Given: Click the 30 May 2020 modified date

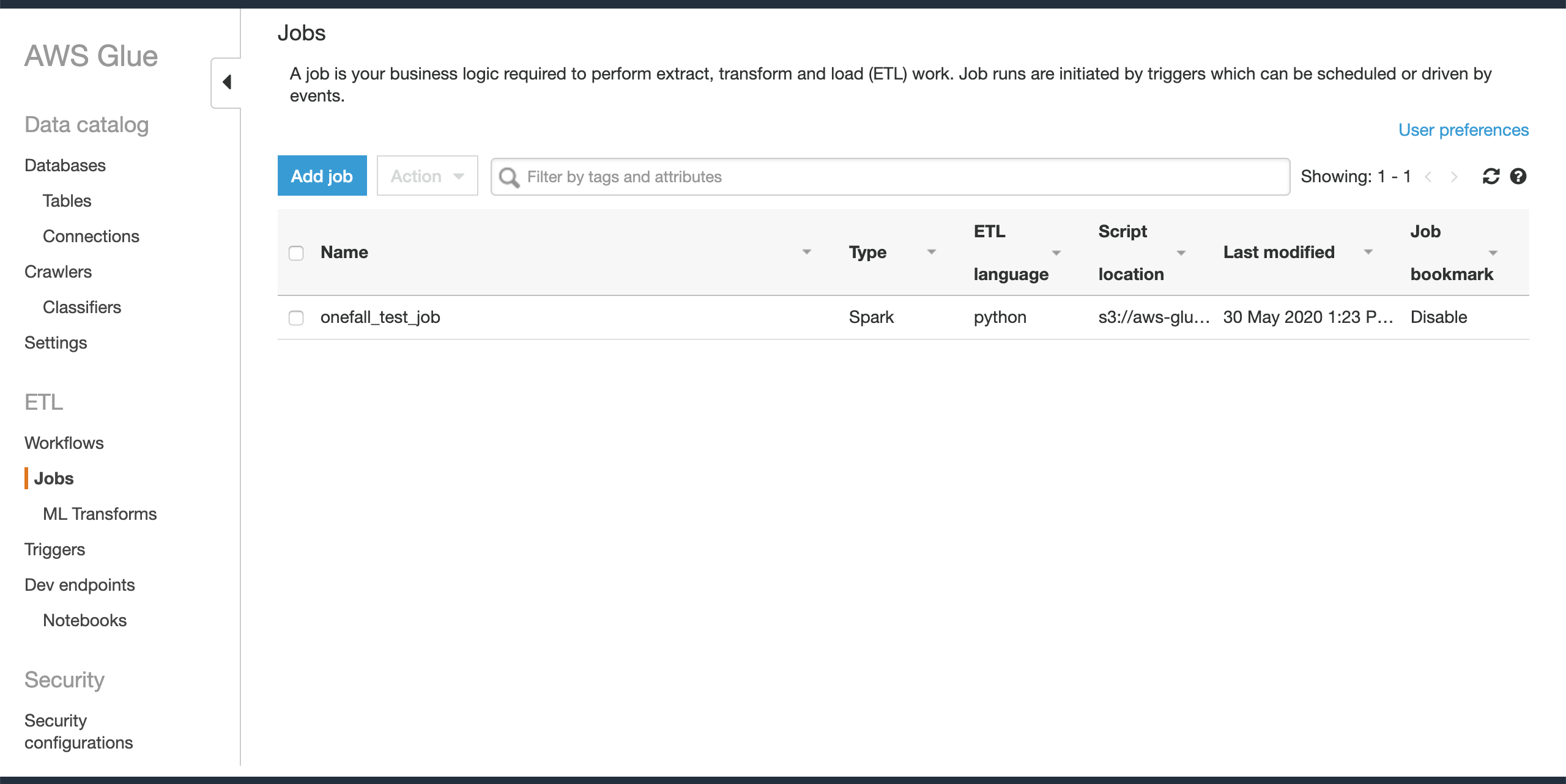Looking at the screenshot, I should 1308,317.
